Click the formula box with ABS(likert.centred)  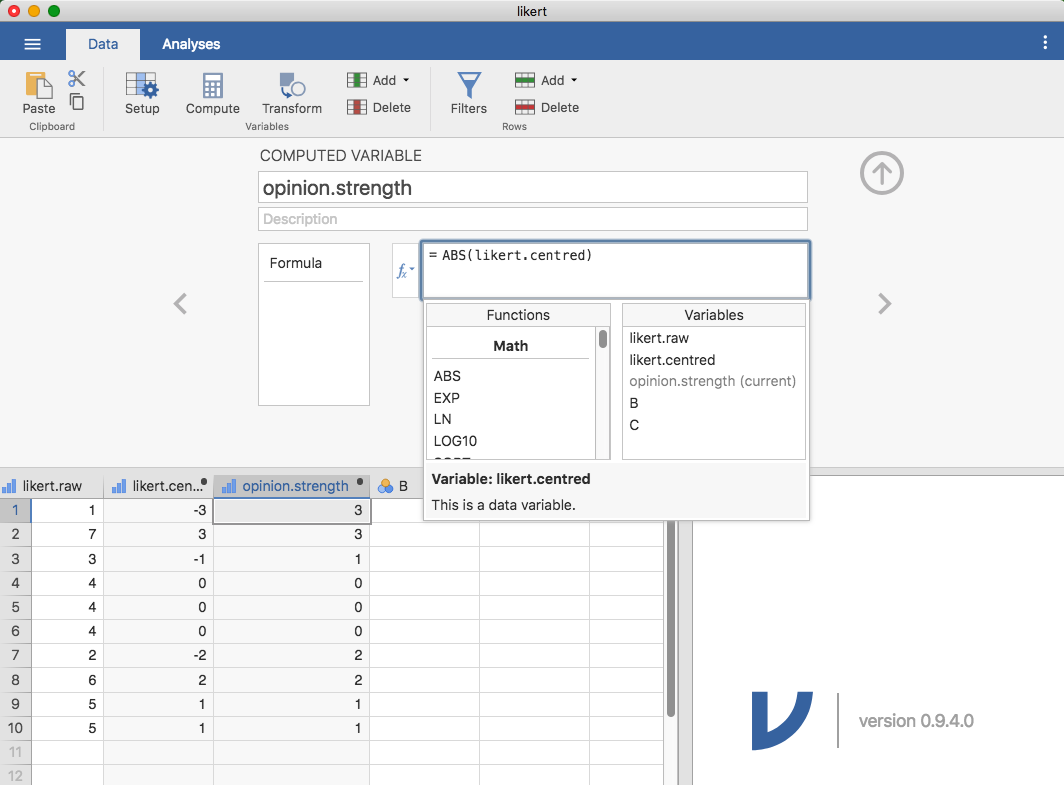[x=615, y=270]
